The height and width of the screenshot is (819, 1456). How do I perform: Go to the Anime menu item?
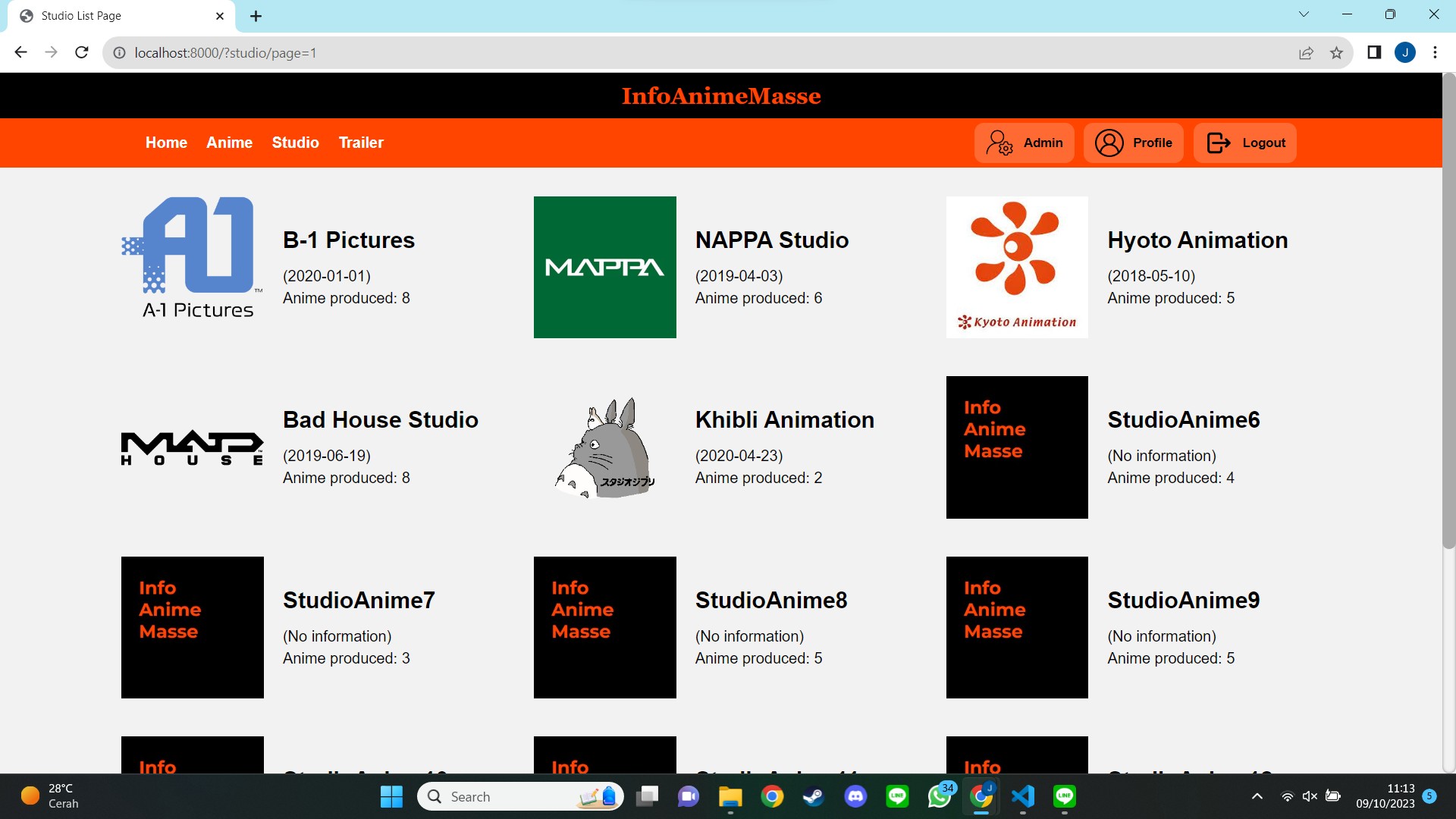pos(229,143)
